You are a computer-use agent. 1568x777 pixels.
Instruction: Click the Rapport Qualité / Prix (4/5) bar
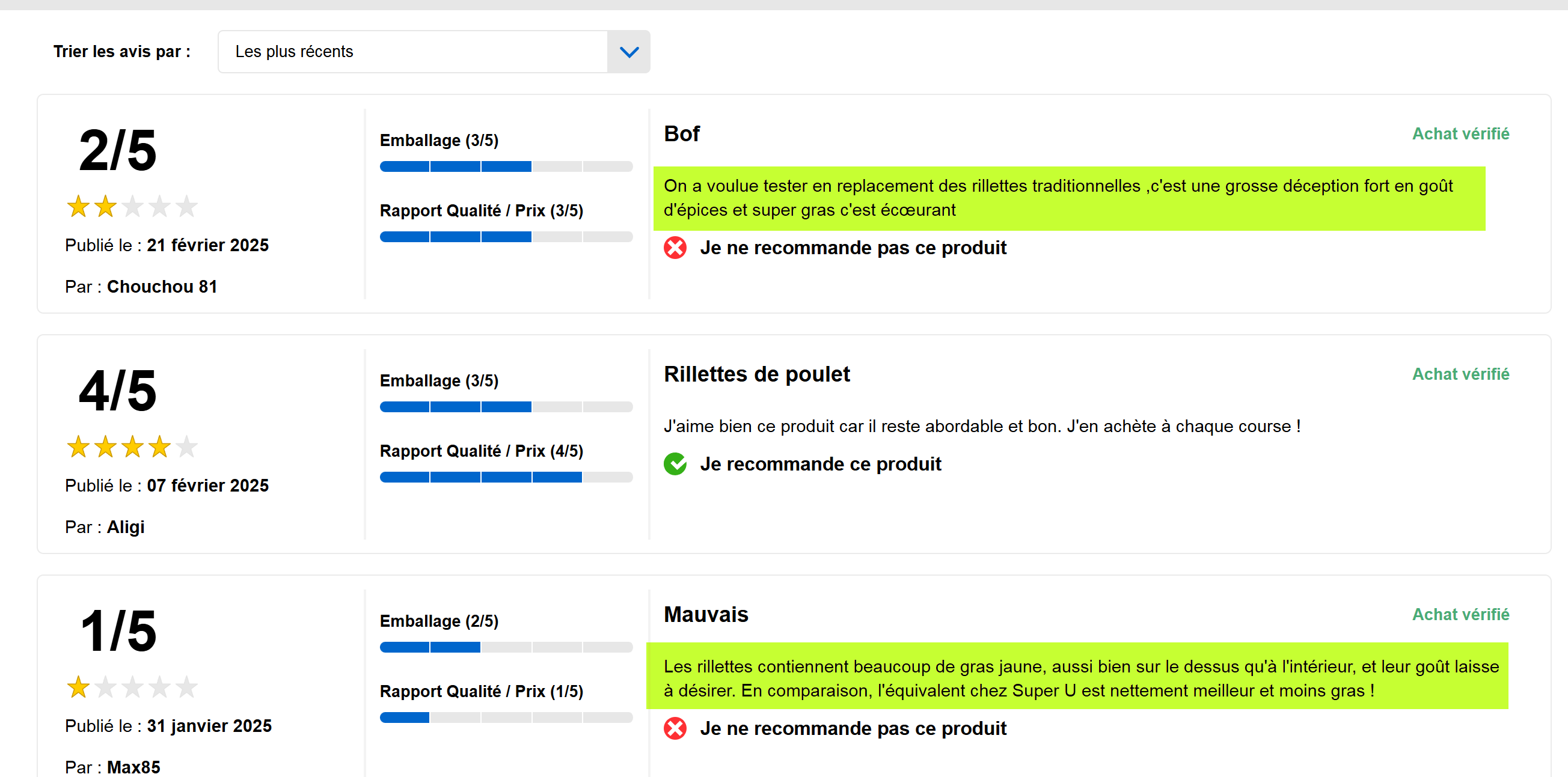506,477
